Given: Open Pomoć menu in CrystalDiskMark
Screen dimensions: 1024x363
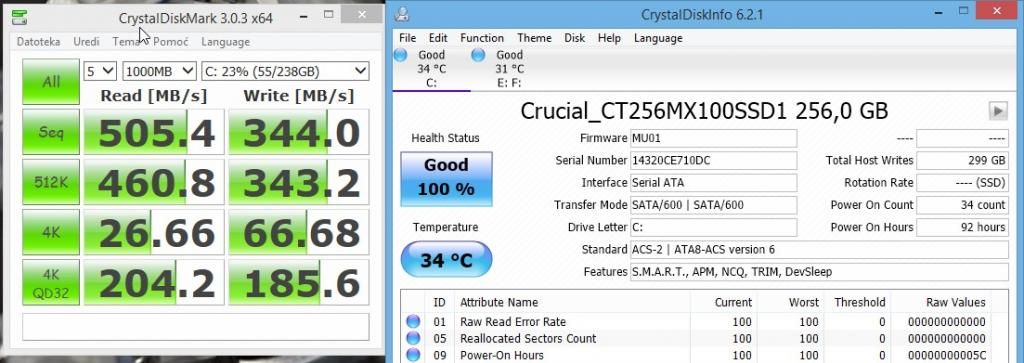Looking at the screenshot, I should pyautogui.click(x=170, y=42).
